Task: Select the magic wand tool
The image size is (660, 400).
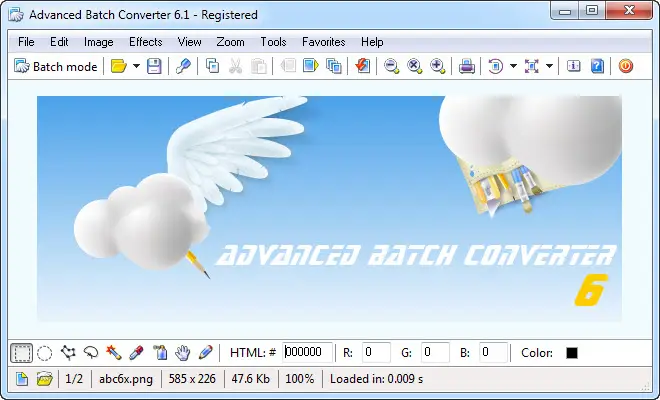Action: pos(114,353)
